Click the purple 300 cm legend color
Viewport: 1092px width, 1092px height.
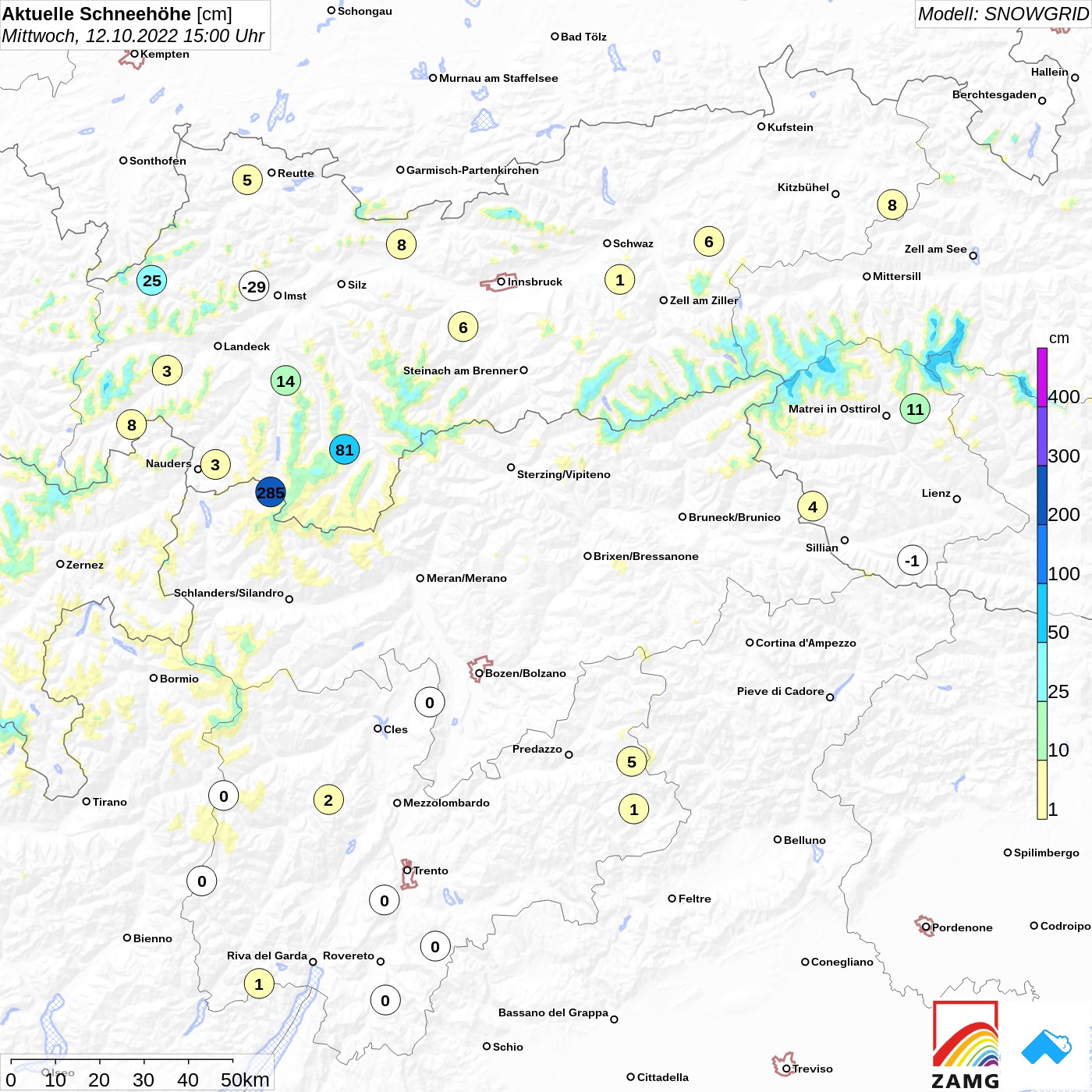[x=1042, y=437]
